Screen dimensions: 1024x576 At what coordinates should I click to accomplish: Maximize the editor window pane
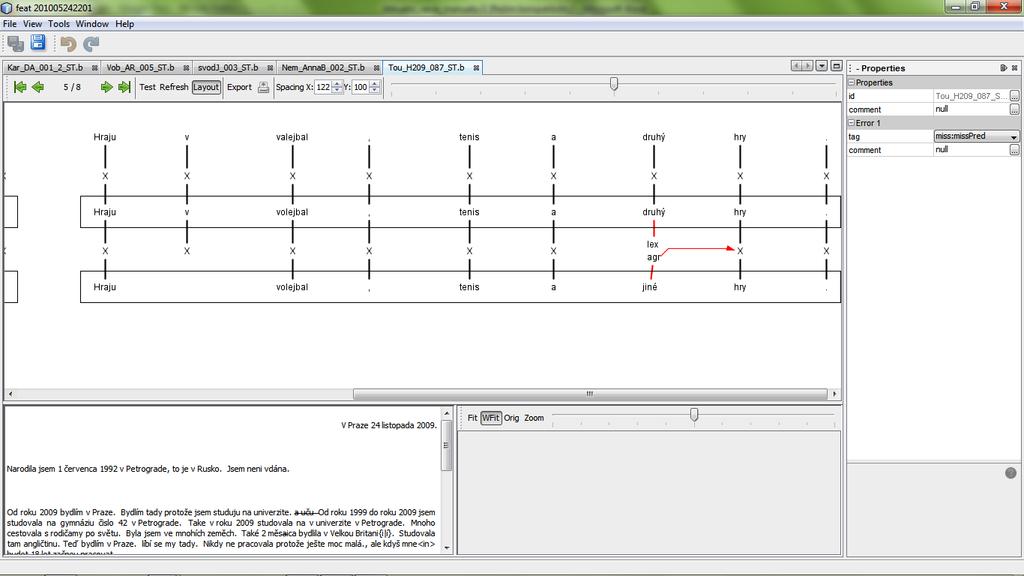[836, 66]
